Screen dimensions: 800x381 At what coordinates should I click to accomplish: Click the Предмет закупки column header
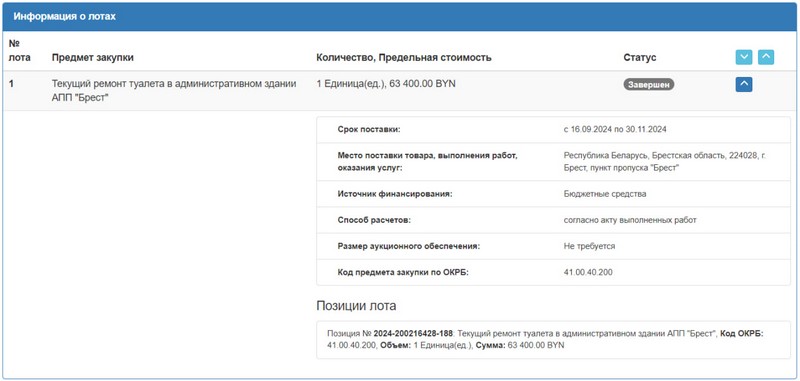coord(93,58)
